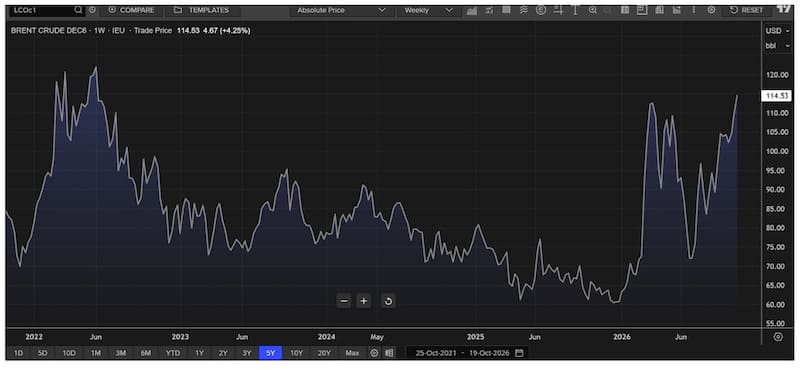
Task: Select the Max time range
Action: [x=352, y=353]
